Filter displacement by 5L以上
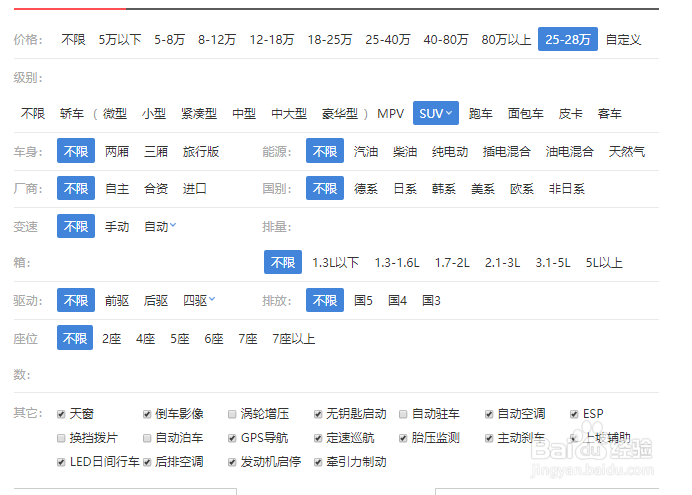The image size is (692, 495). 604,263
